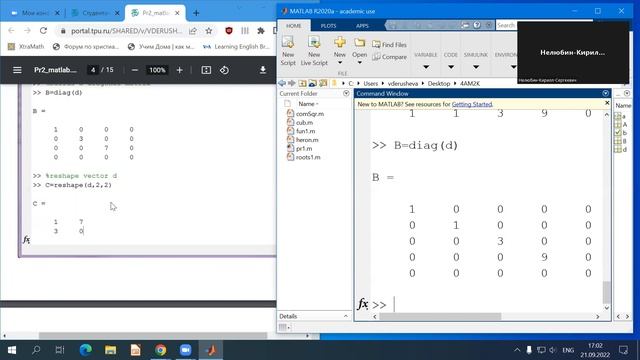Open Zoom from the taskbar
The image size is (640, 360).
185,350
